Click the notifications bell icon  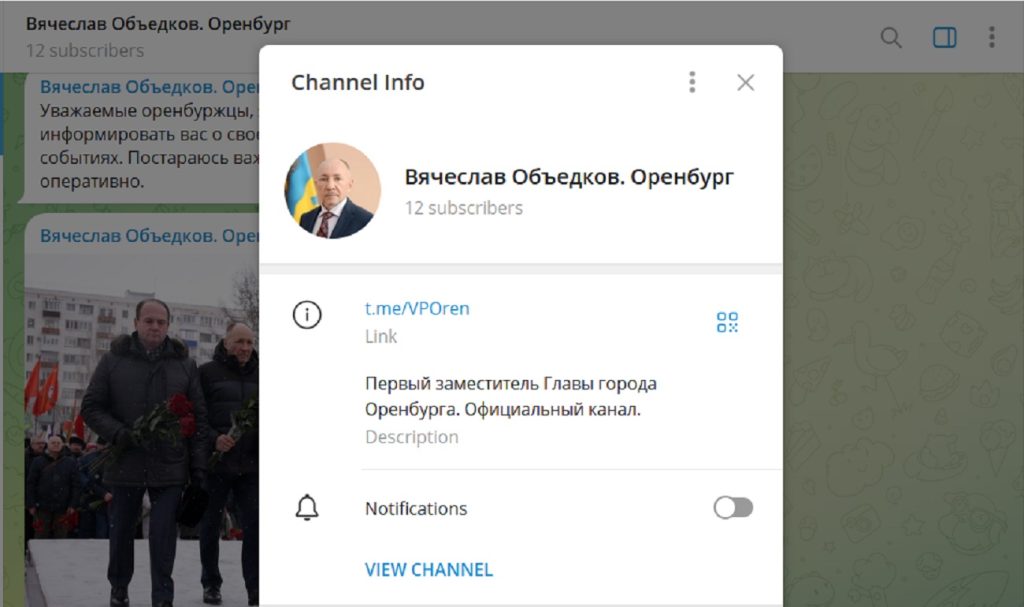click(307, 508)
